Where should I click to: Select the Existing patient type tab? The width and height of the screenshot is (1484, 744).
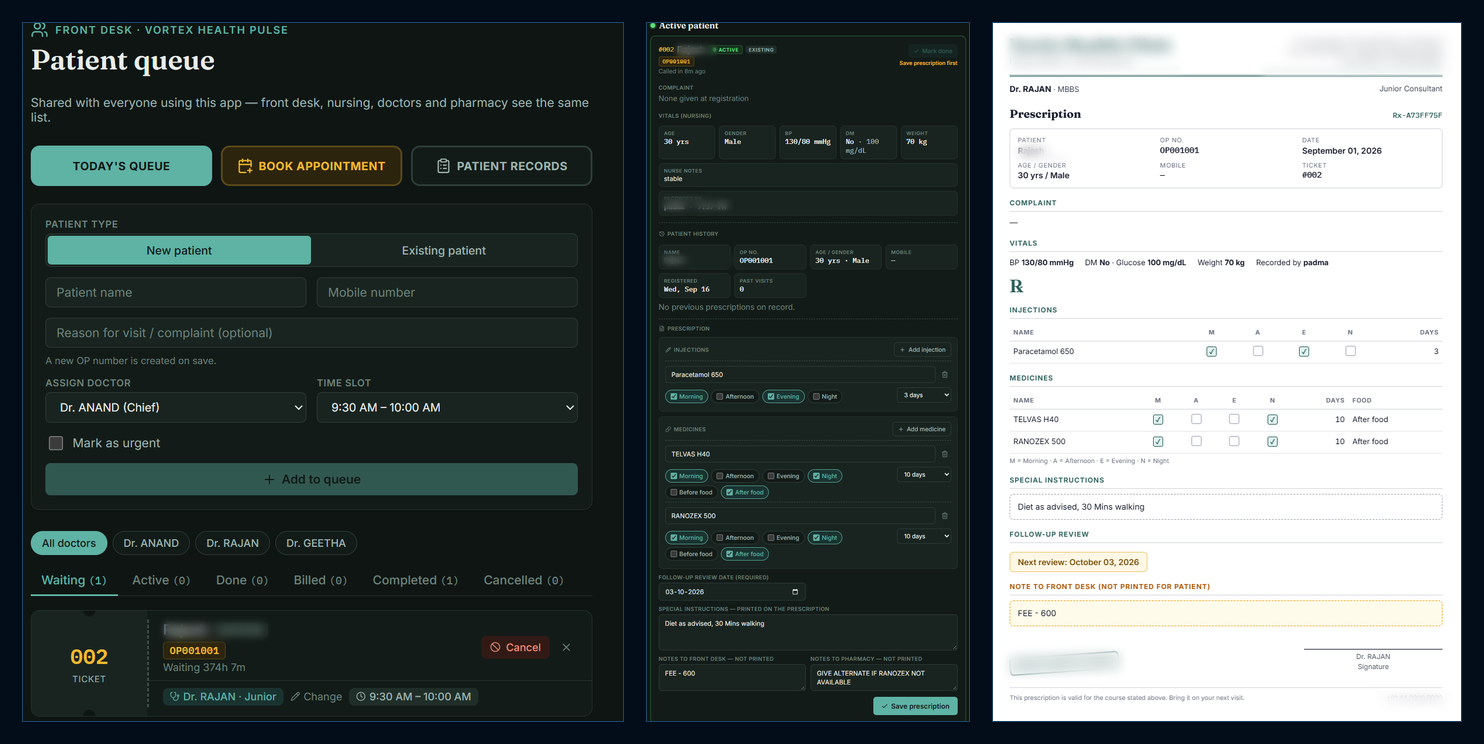tap(444, 250)
